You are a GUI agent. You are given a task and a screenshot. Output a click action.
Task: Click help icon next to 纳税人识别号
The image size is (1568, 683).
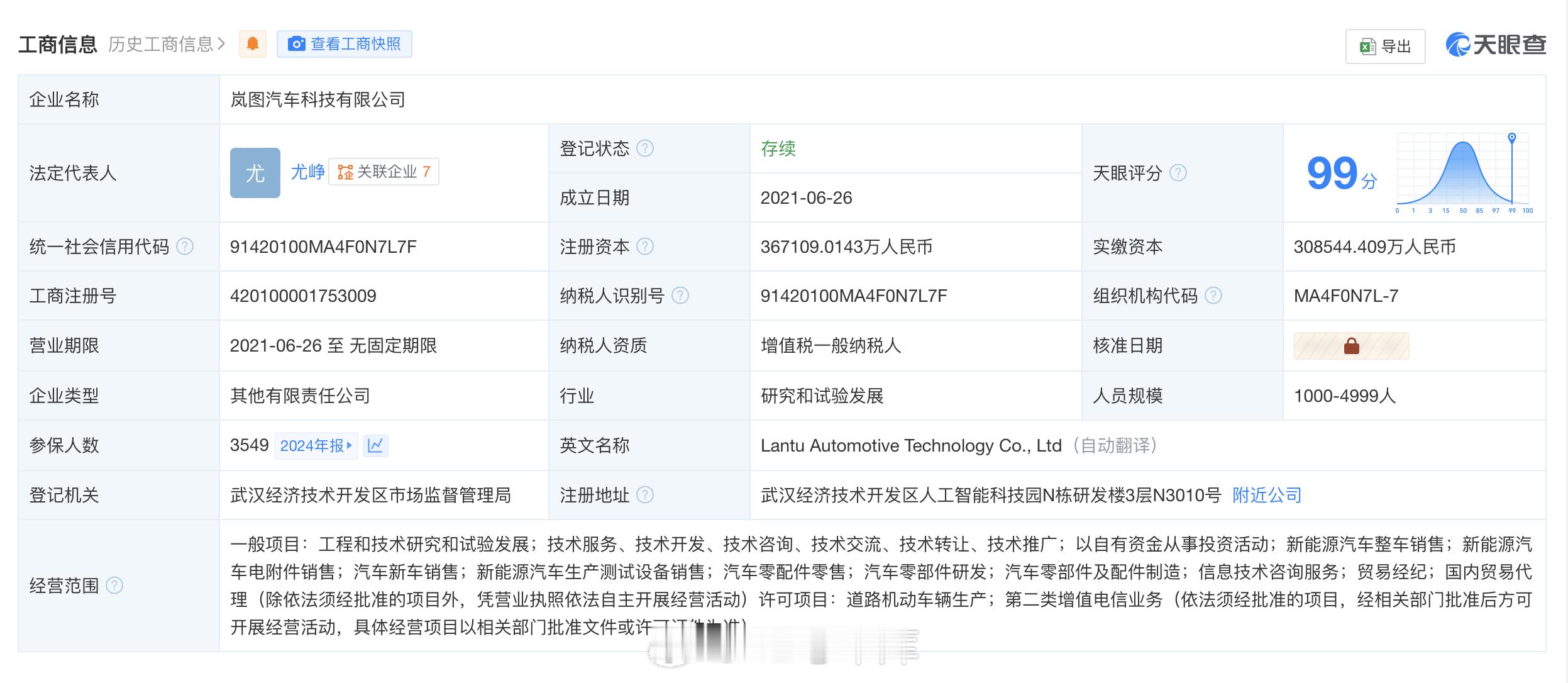pyautogui.click(x=680, y=296)
